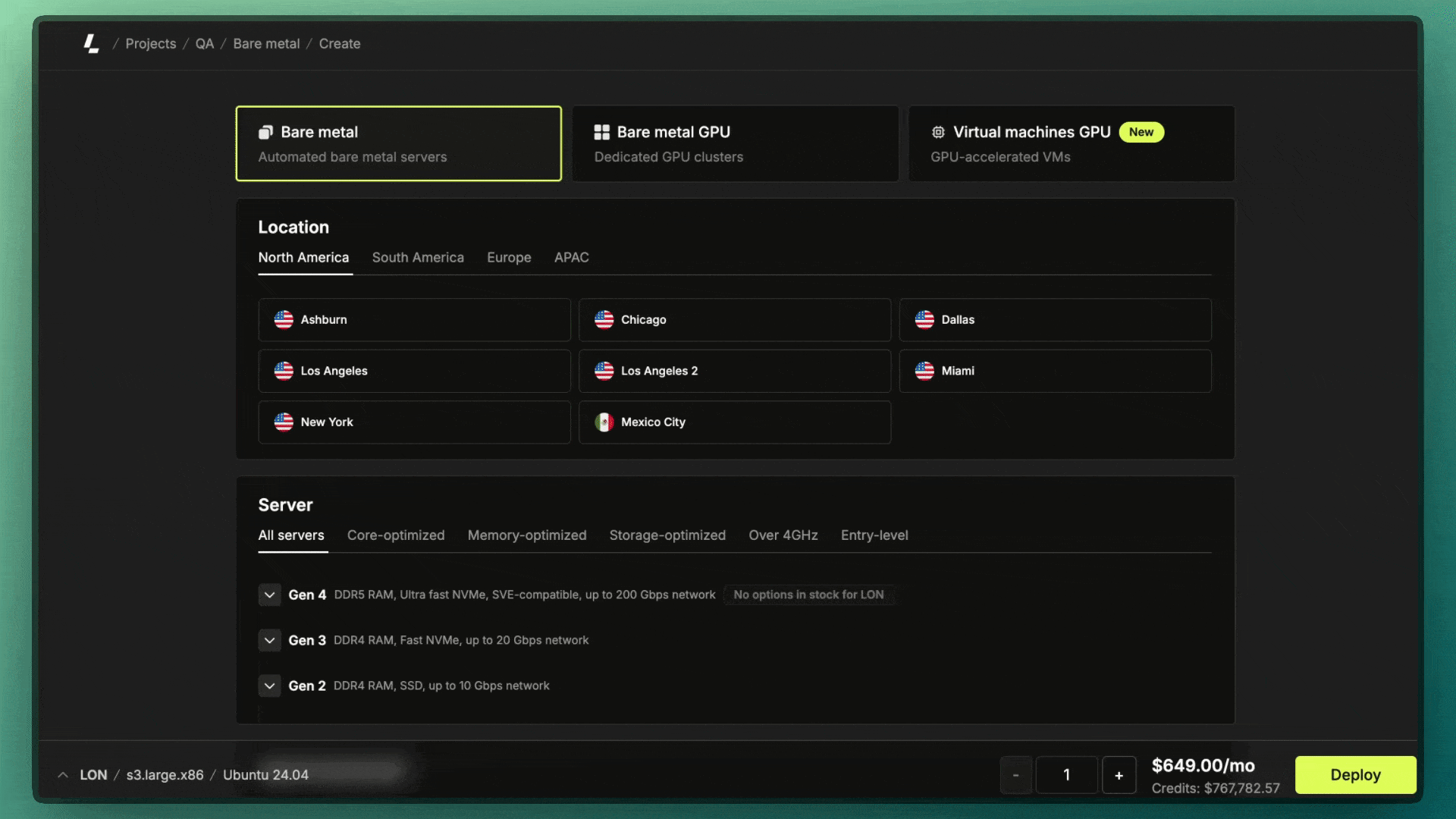The height and width of the screenshot is (819, 1456).
Task: Select the Chicago location
Action: [x=734, y=319]
